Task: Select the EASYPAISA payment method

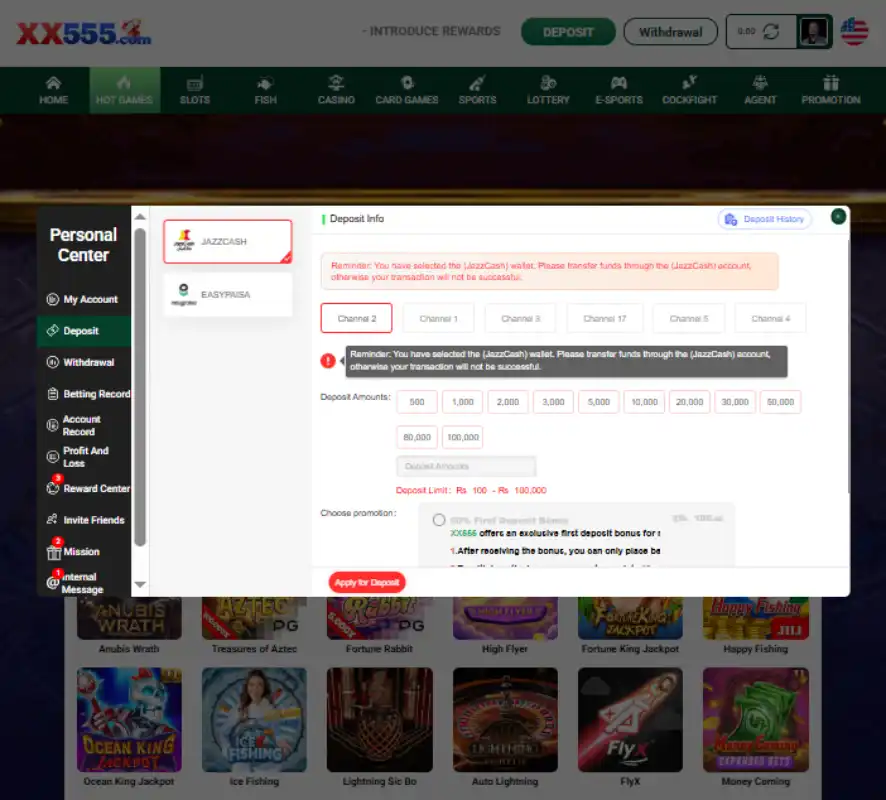Action: click(x=228, y=294)
